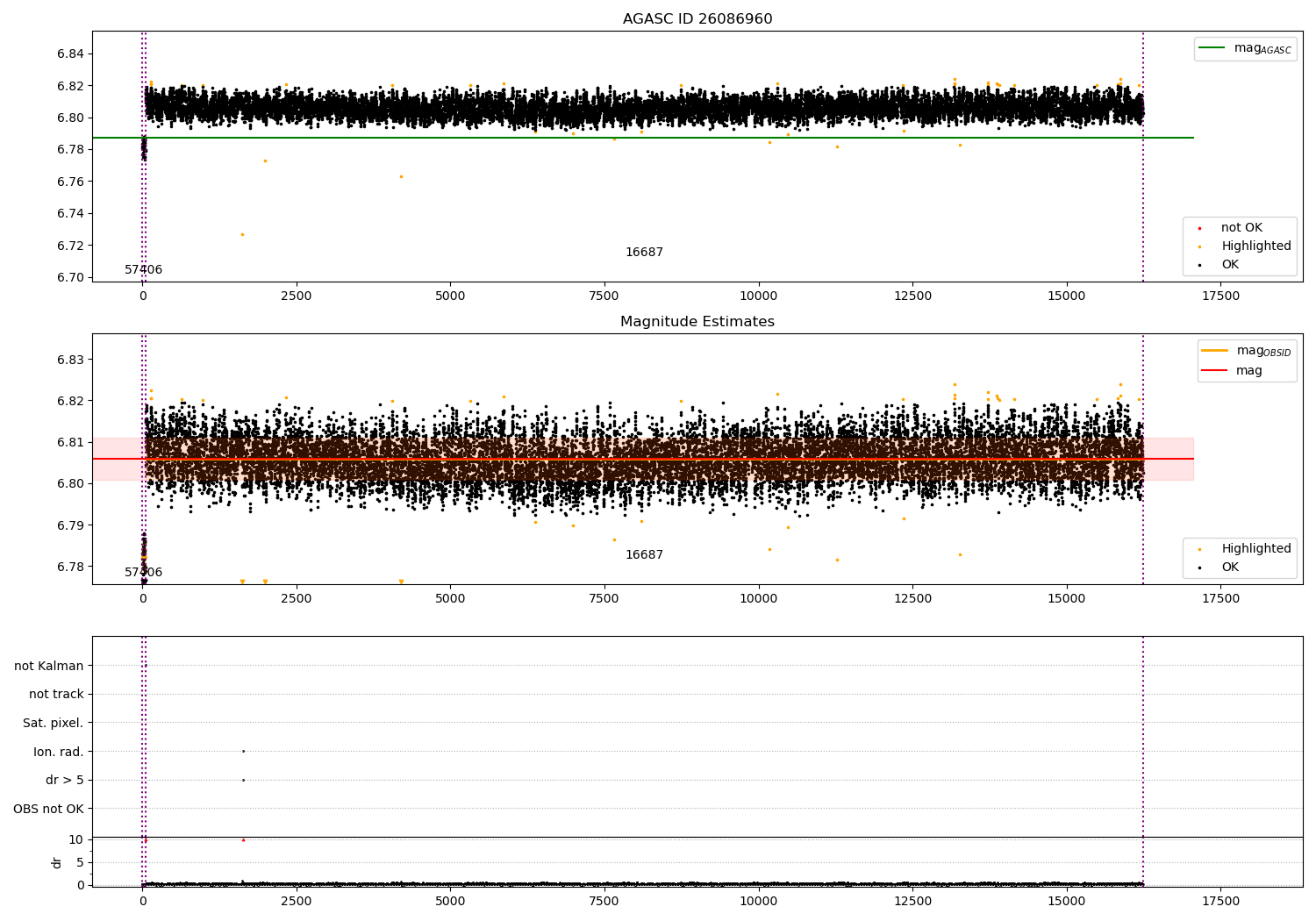The width and height of the screenshot is (1316, 921).
Task: Click the Highlighted legend marker in middle plot
Action: click(x=1199, y=549)
